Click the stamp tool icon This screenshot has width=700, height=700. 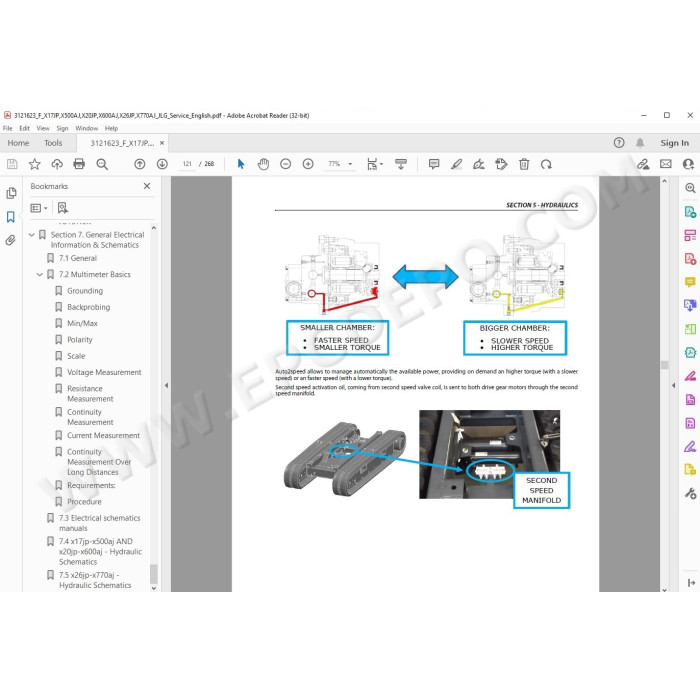coord(501,164)
